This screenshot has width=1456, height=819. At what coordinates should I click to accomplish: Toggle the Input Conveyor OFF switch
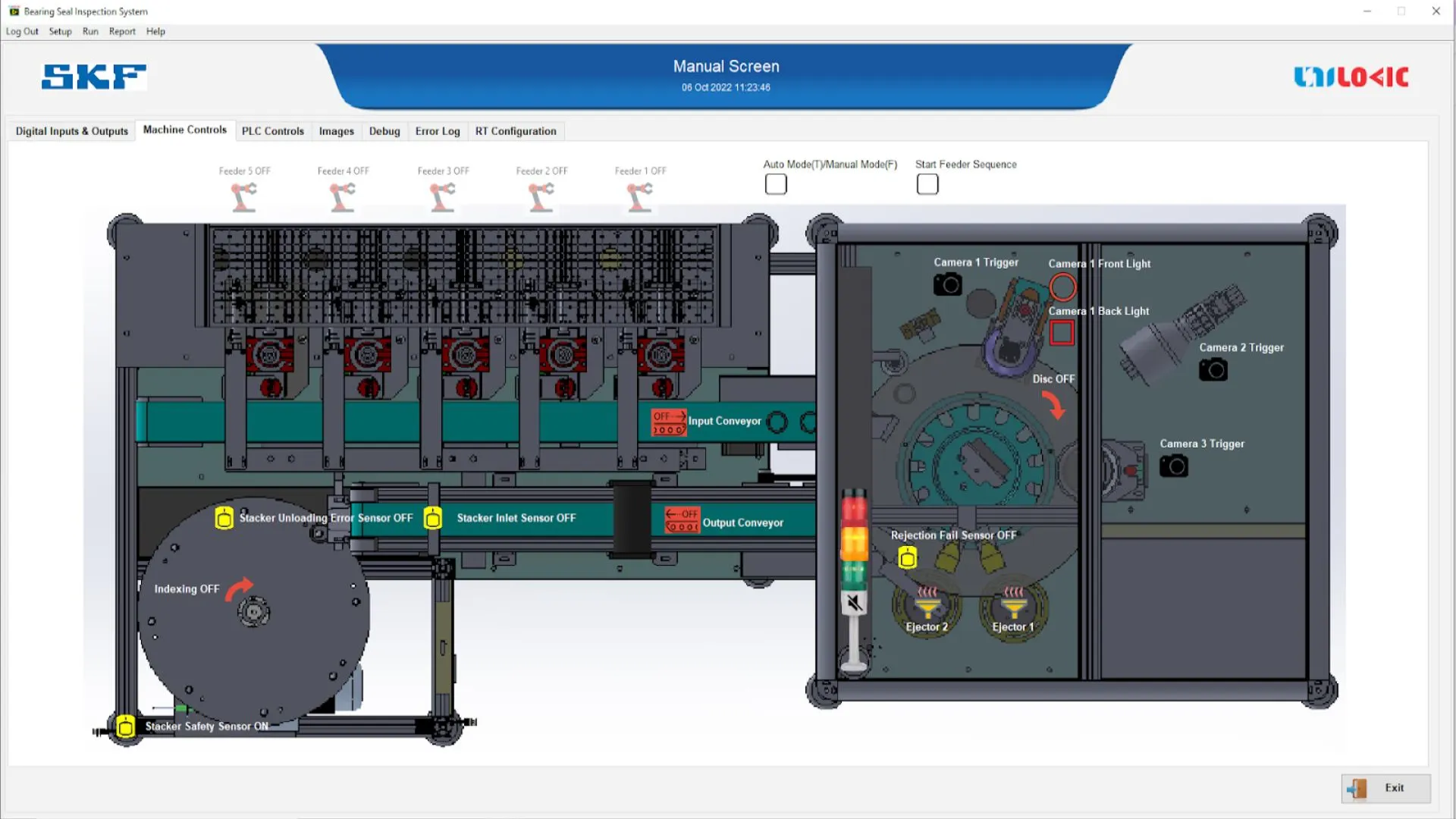(669, 422)
